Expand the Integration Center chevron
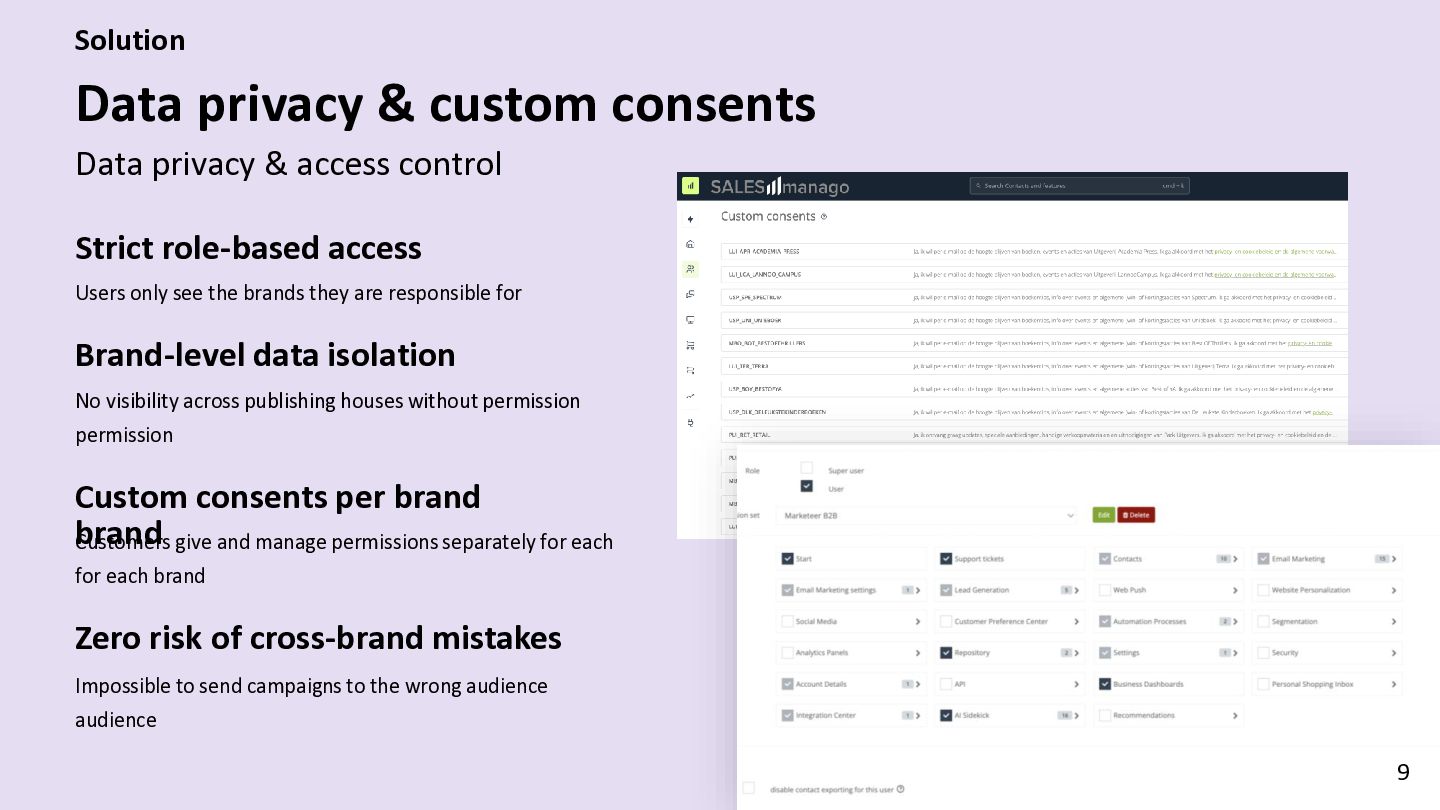 (x=918, y=715)
